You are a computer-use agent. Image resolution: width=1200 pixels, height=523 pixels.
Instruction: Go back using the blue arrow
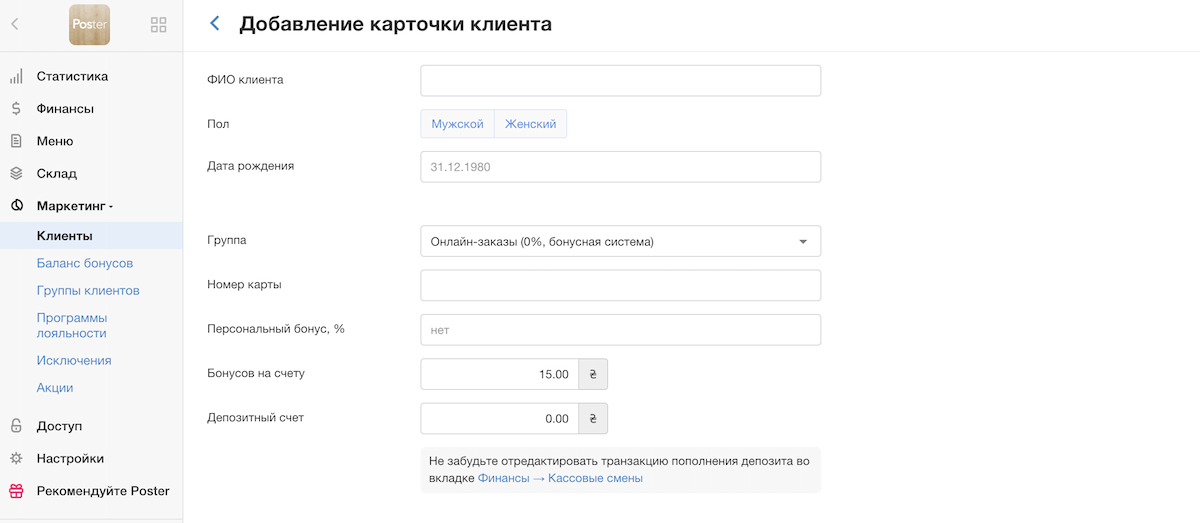(x=214, y=24)
